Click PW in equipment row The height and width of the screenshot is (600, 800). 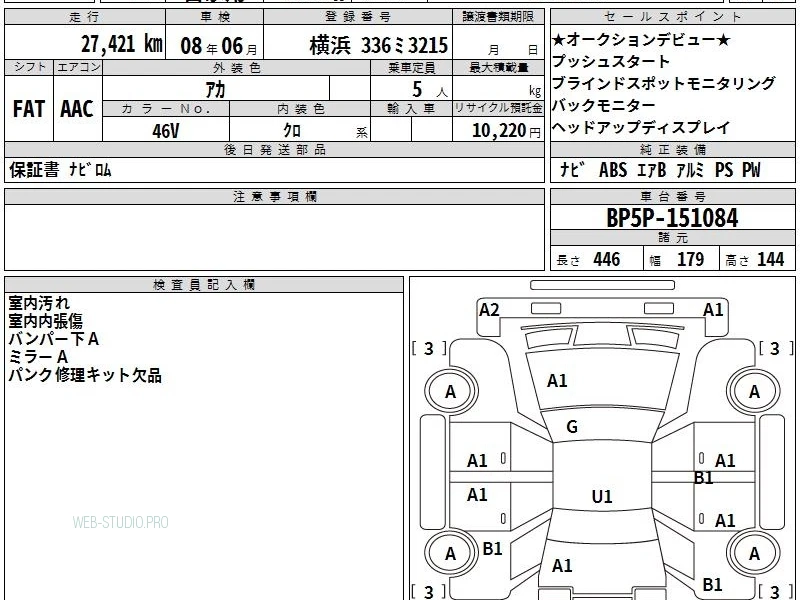751,170
